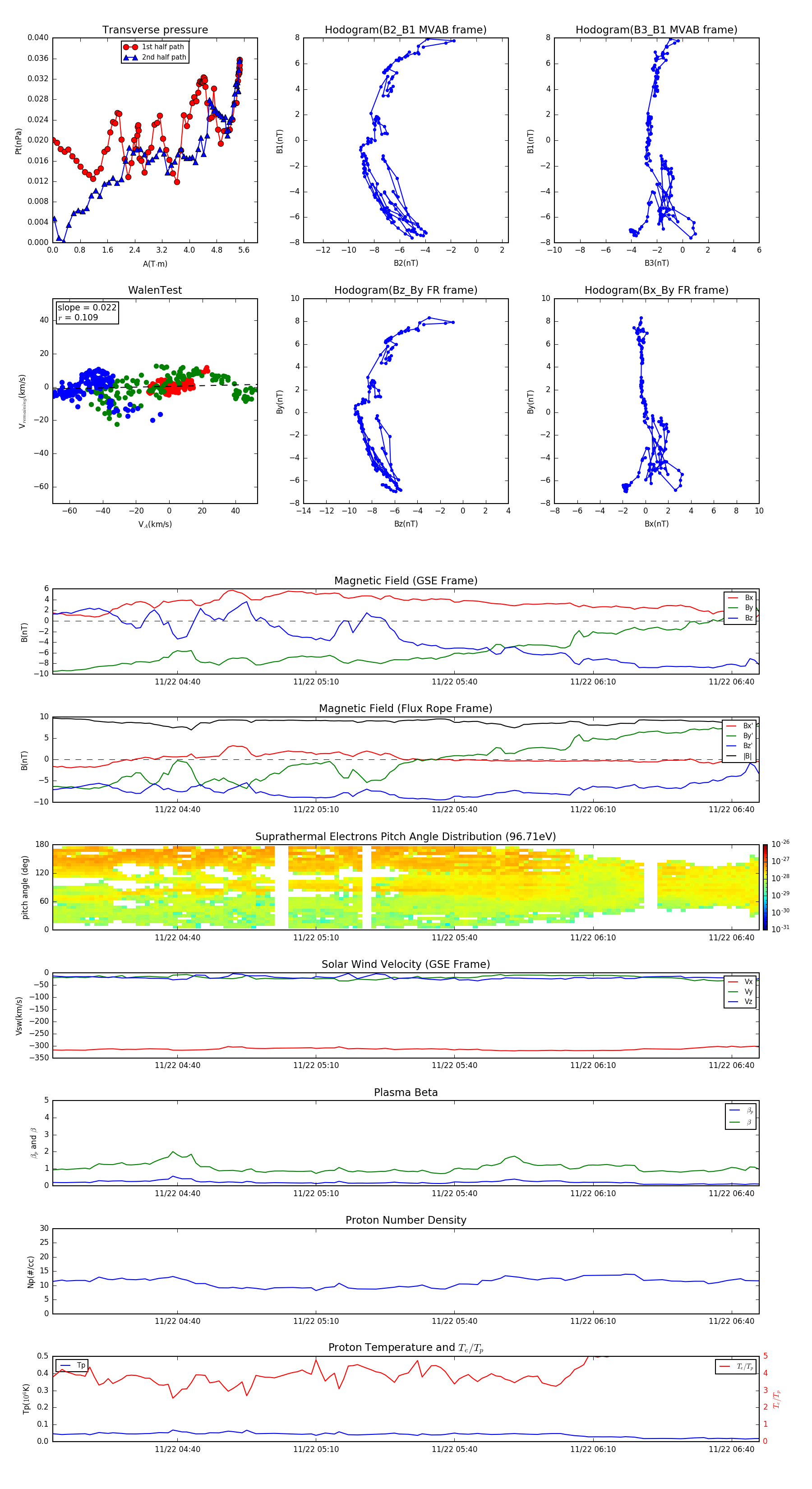Click the 'Hodogram(B2_B1 MVAB frame)' title

click(406, 30)
